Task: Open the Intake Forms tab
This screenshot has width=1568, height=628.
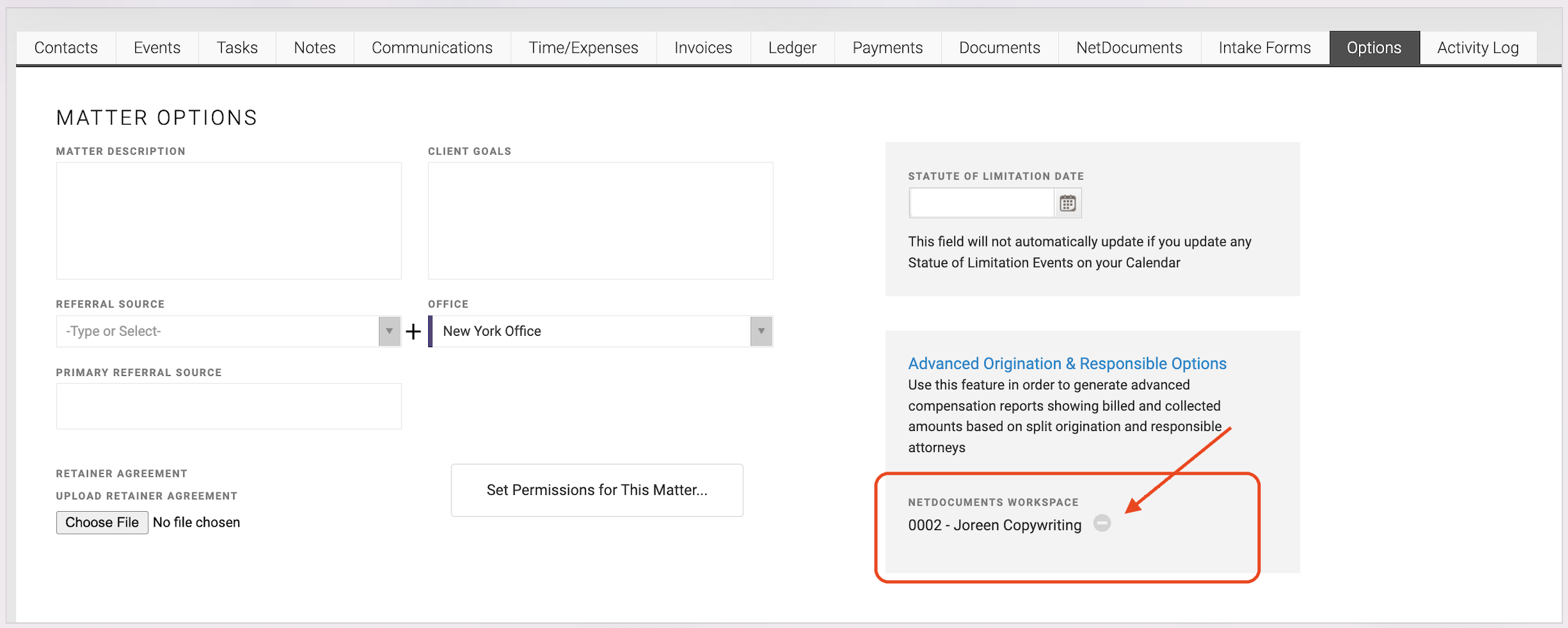Action: 1265,48
